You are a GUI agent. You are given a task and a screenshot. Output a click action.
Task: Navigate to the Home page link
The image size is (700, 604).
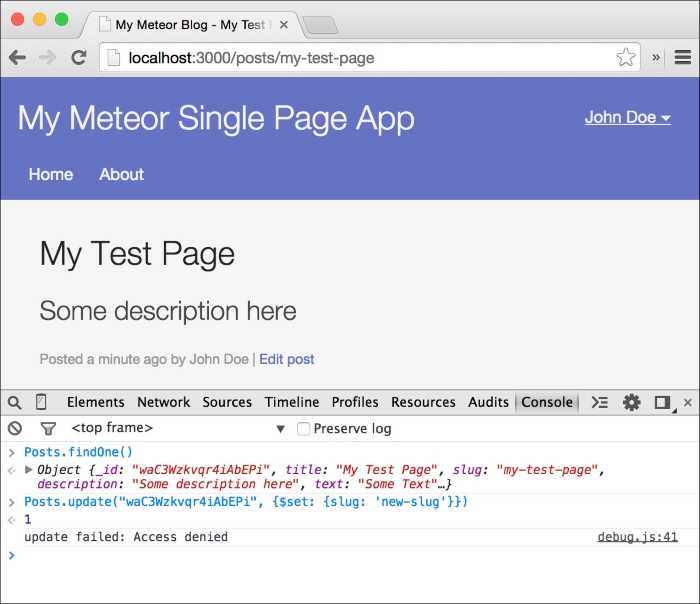click(x=51, y=174)
